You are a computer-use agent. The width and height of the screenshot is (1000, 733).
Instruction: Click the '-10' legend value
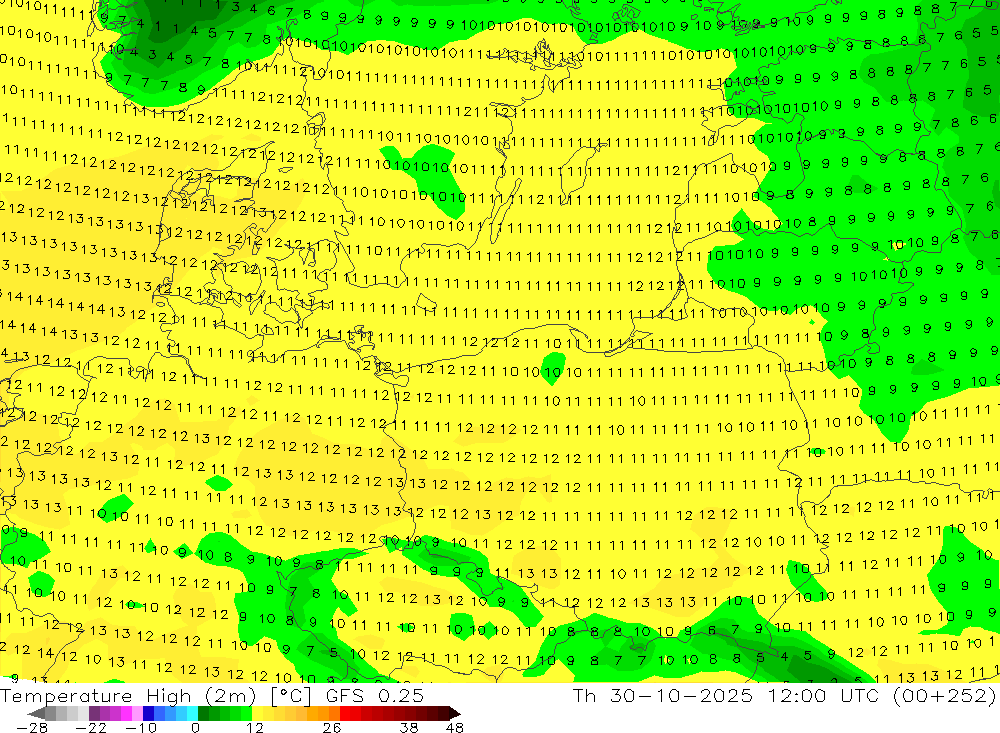click(x=140, y=728)
